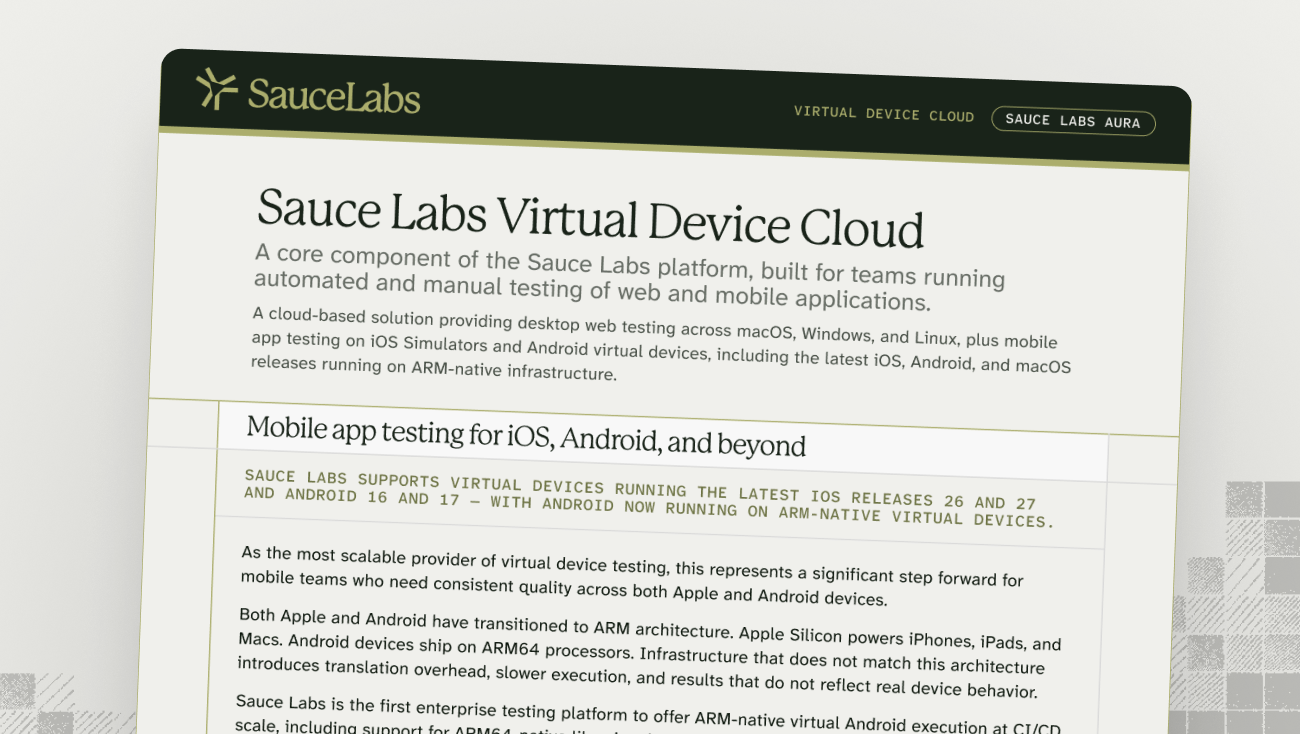The width and height of the screenshot is (1300, 734).
Task: Click the SauceLabs wordmark in header
Action: tap(334, 96)
